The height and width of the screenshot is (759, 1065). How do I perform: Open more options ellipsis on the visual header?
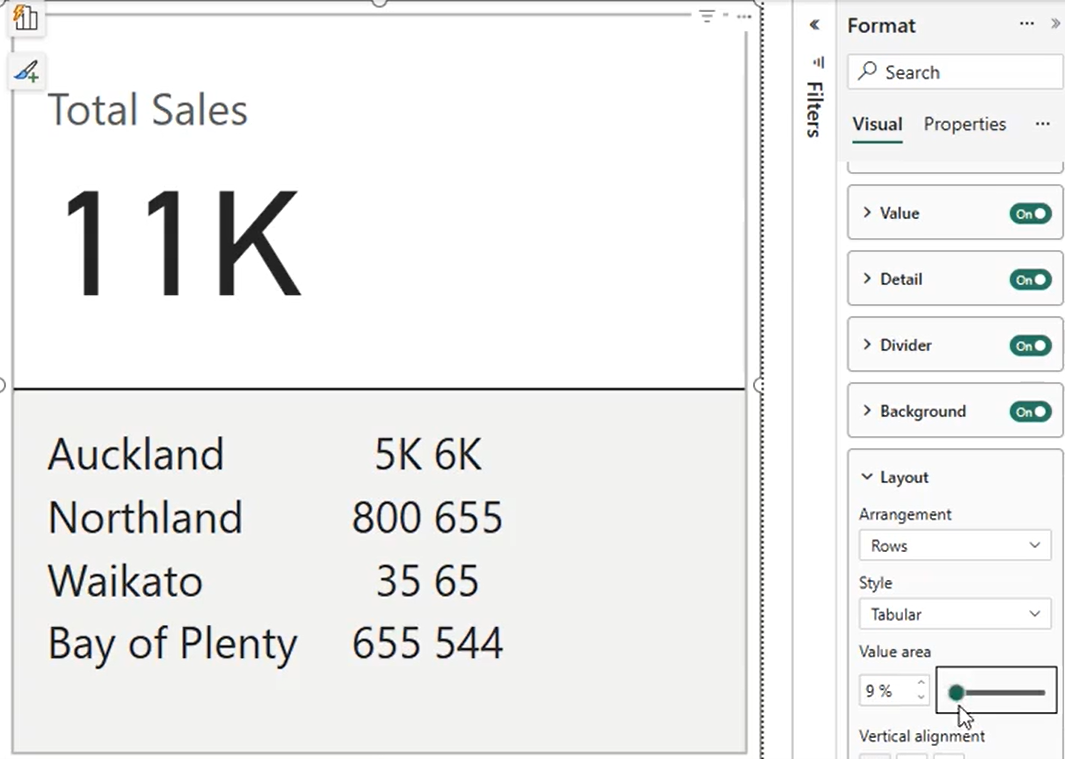click(x=744, y=16)
